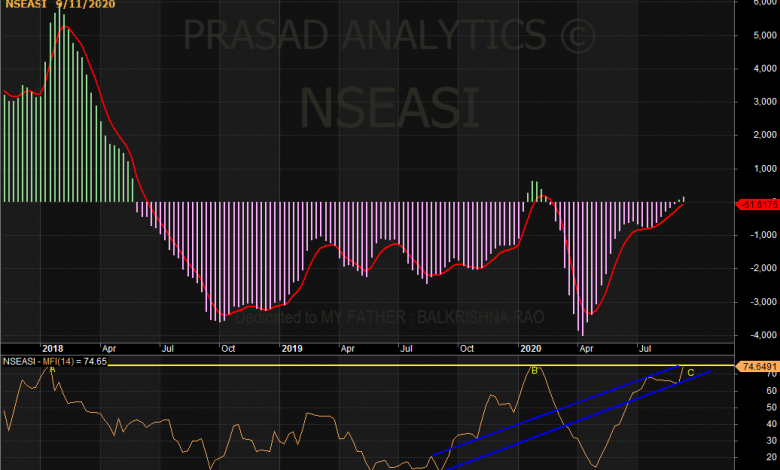Select the 2019 year label on time axis
This screenshot has height=470, width=780.
(291, 349)
